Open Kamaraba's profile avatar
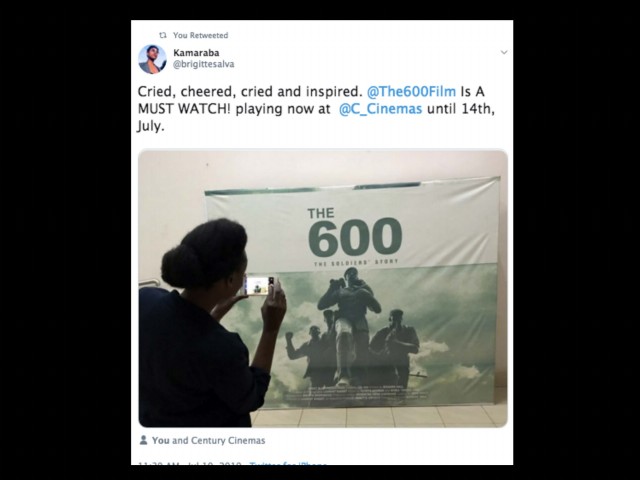The width and height of the screenshot is (640, 480). point(152,59)
